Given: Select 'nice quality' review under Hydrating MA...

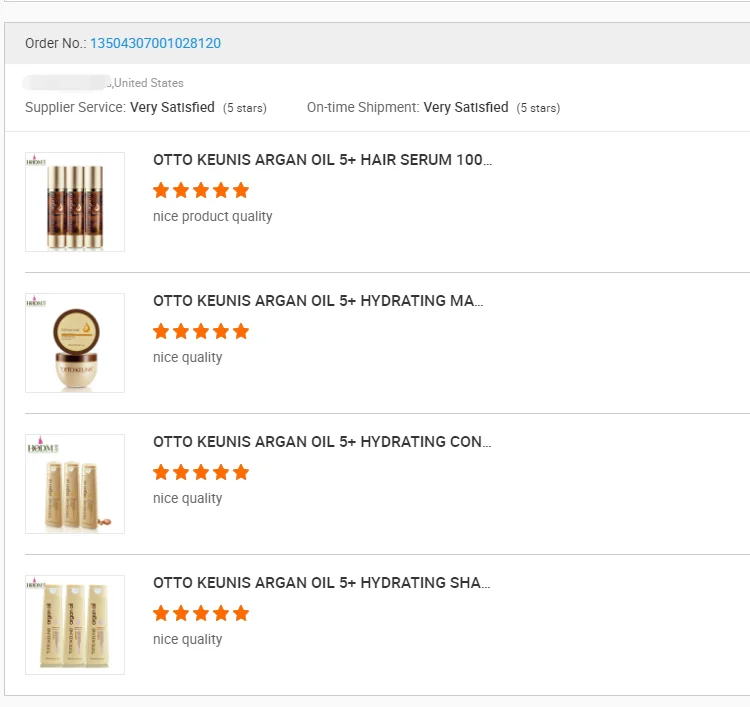Looking at the screenshot, I should click(188, 357).
